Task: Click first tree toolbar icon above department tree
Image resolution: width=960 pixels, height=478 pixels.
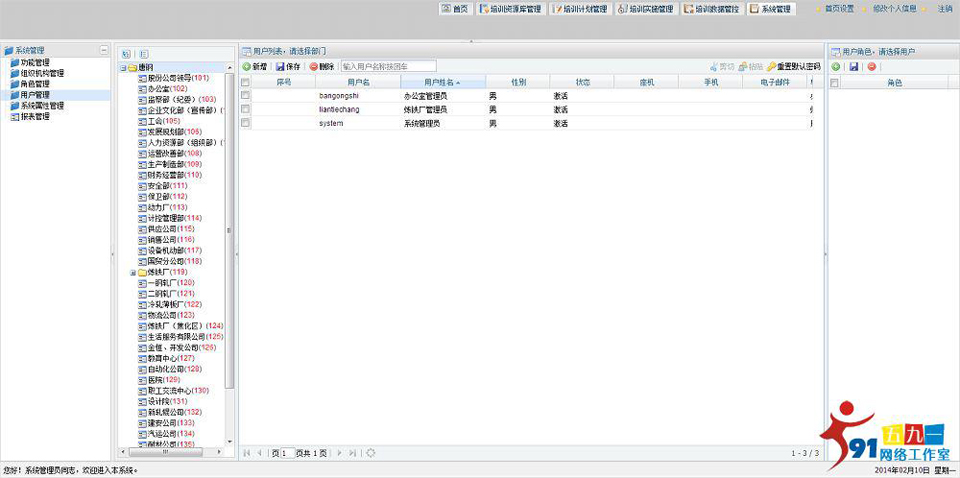Action: (x=126, y=54)
